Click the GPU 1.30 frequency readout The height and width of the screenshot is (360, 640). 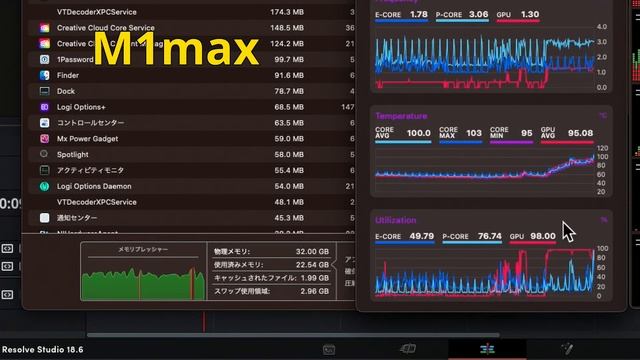(518, 15)
